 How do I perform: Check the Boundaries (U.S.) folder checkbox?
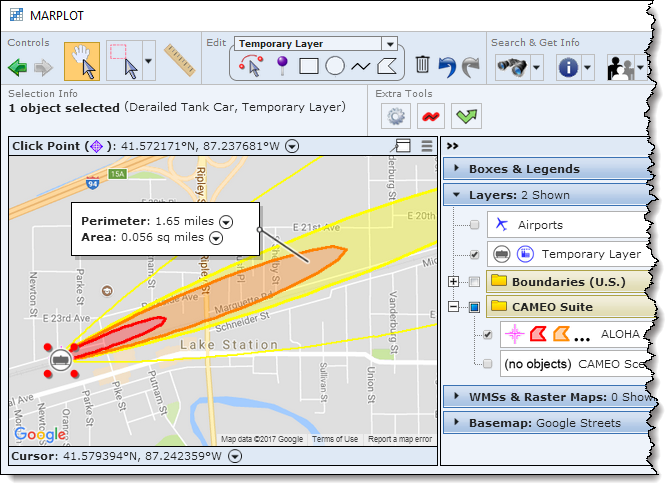pos(474,281)
